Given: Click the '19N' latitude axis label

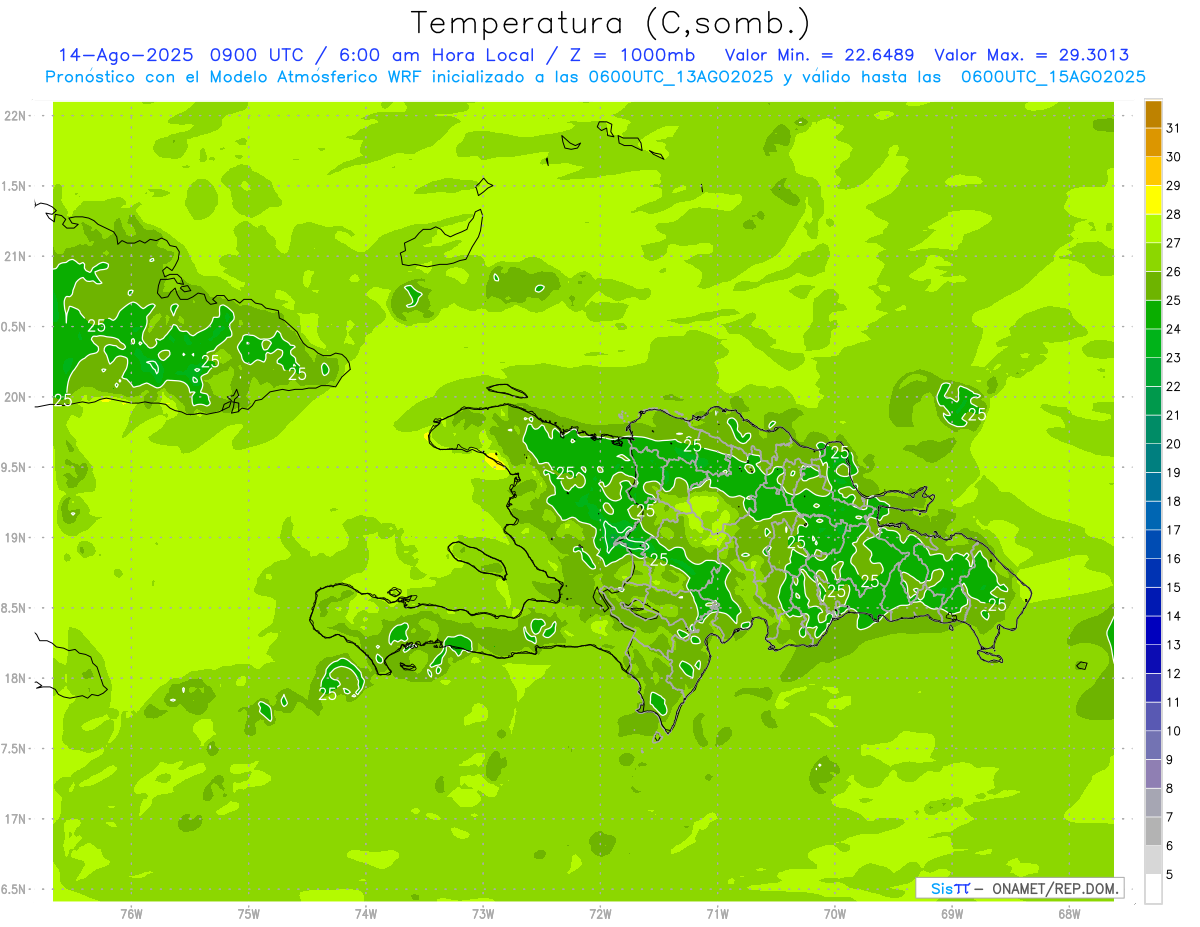Looking at the screenshot, I should point(15,538).
